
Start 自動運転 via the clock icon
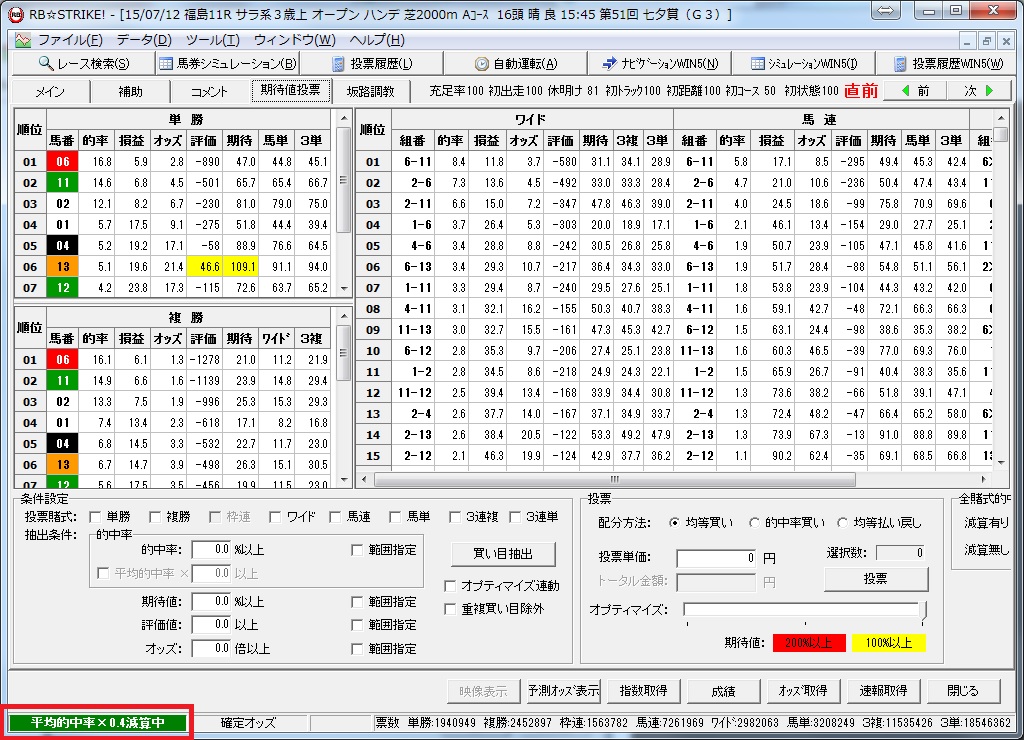[x=481, y=64]
